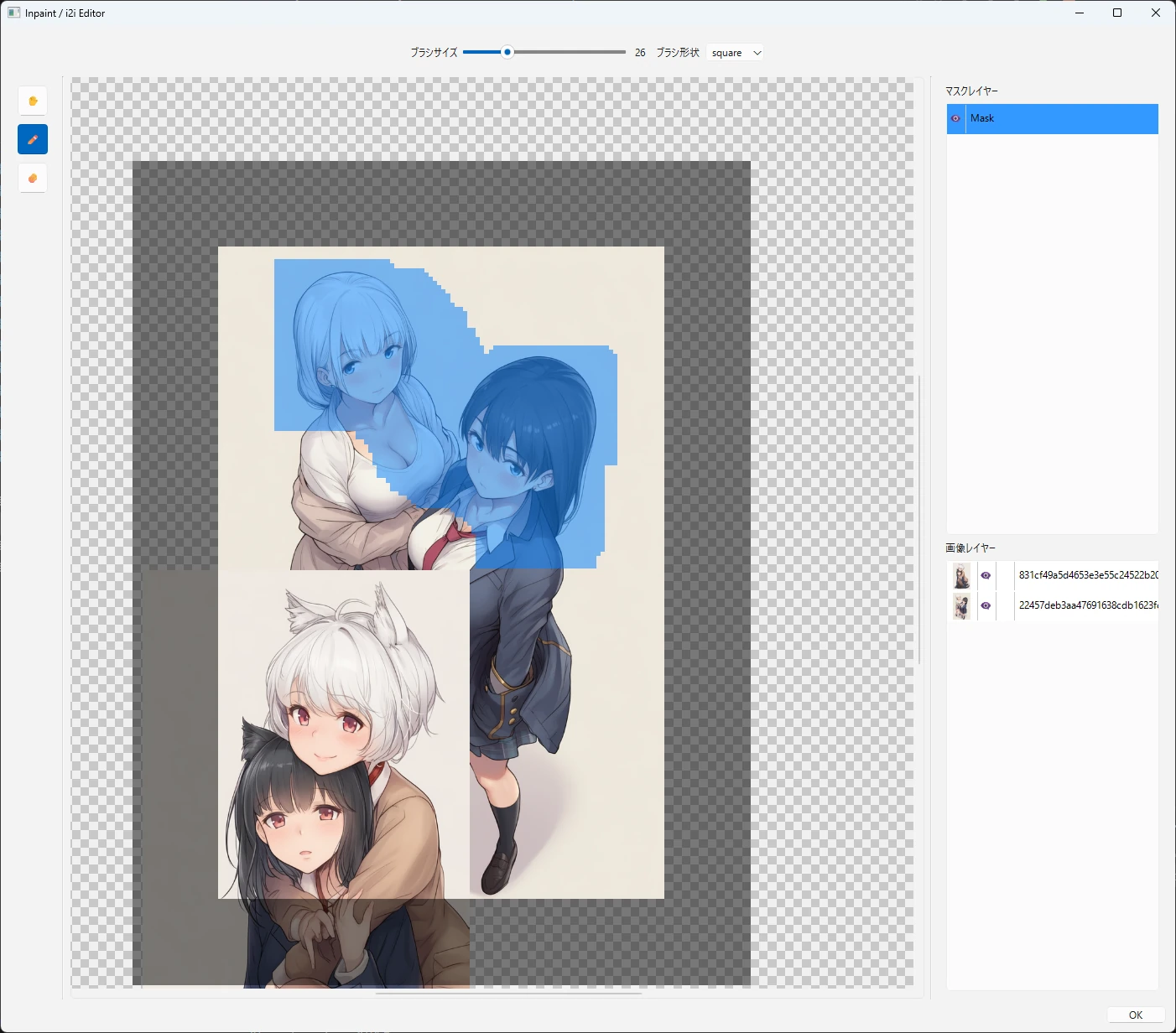Open the brush shape dropdown showing square
1176x1033 pixels.
point(735,53)
